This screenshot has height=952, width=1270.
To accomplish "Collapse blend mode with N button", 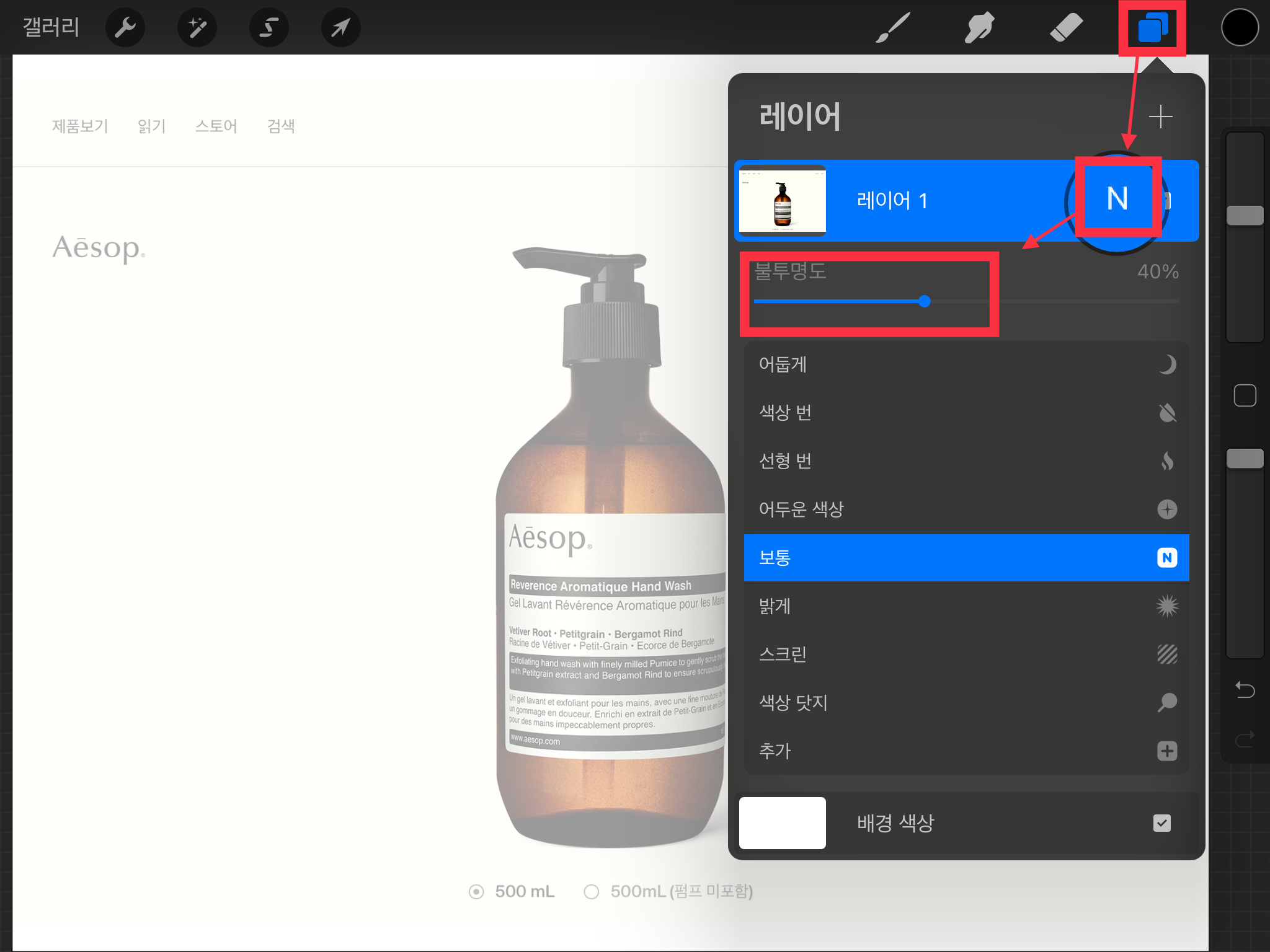I will [x=1117, y=199].
